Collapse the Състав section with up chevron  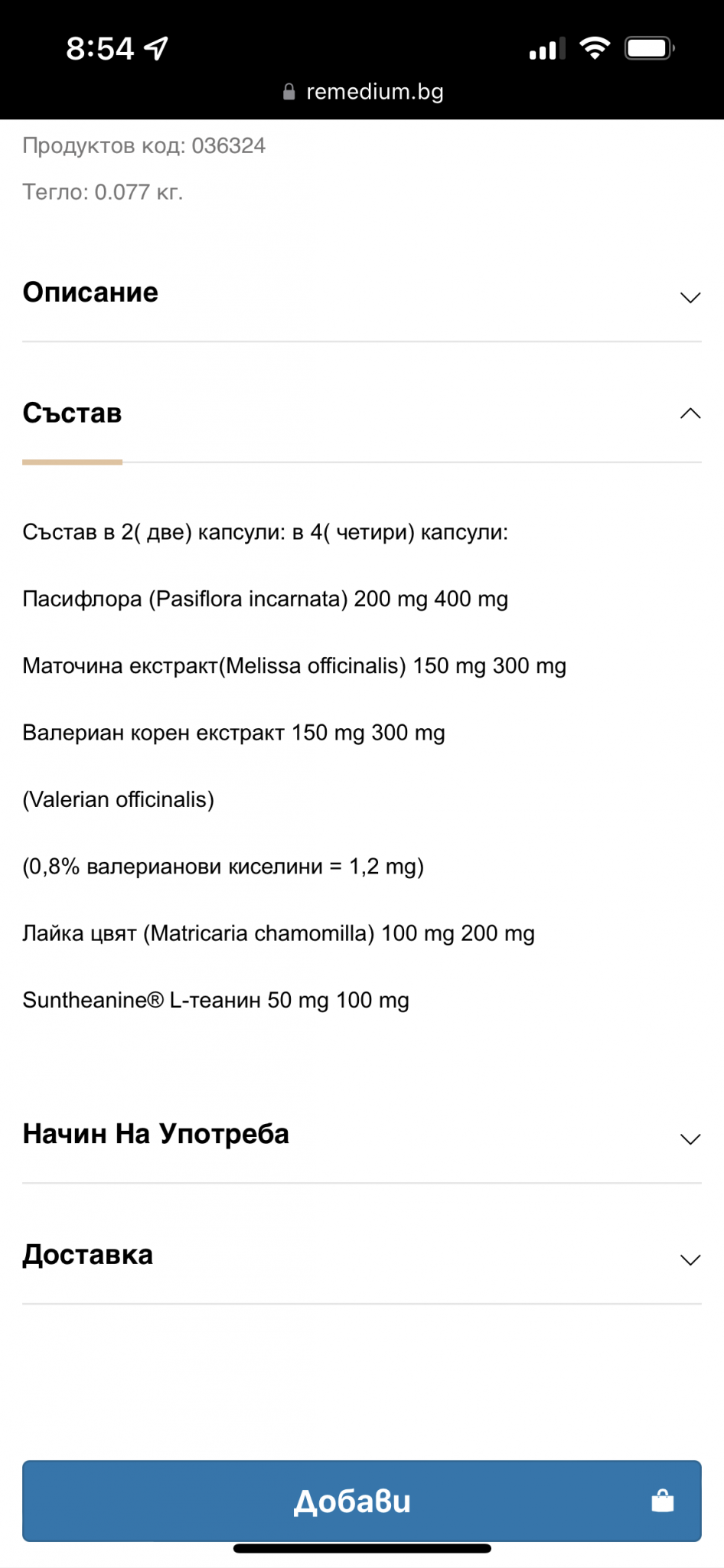(690, 413)
